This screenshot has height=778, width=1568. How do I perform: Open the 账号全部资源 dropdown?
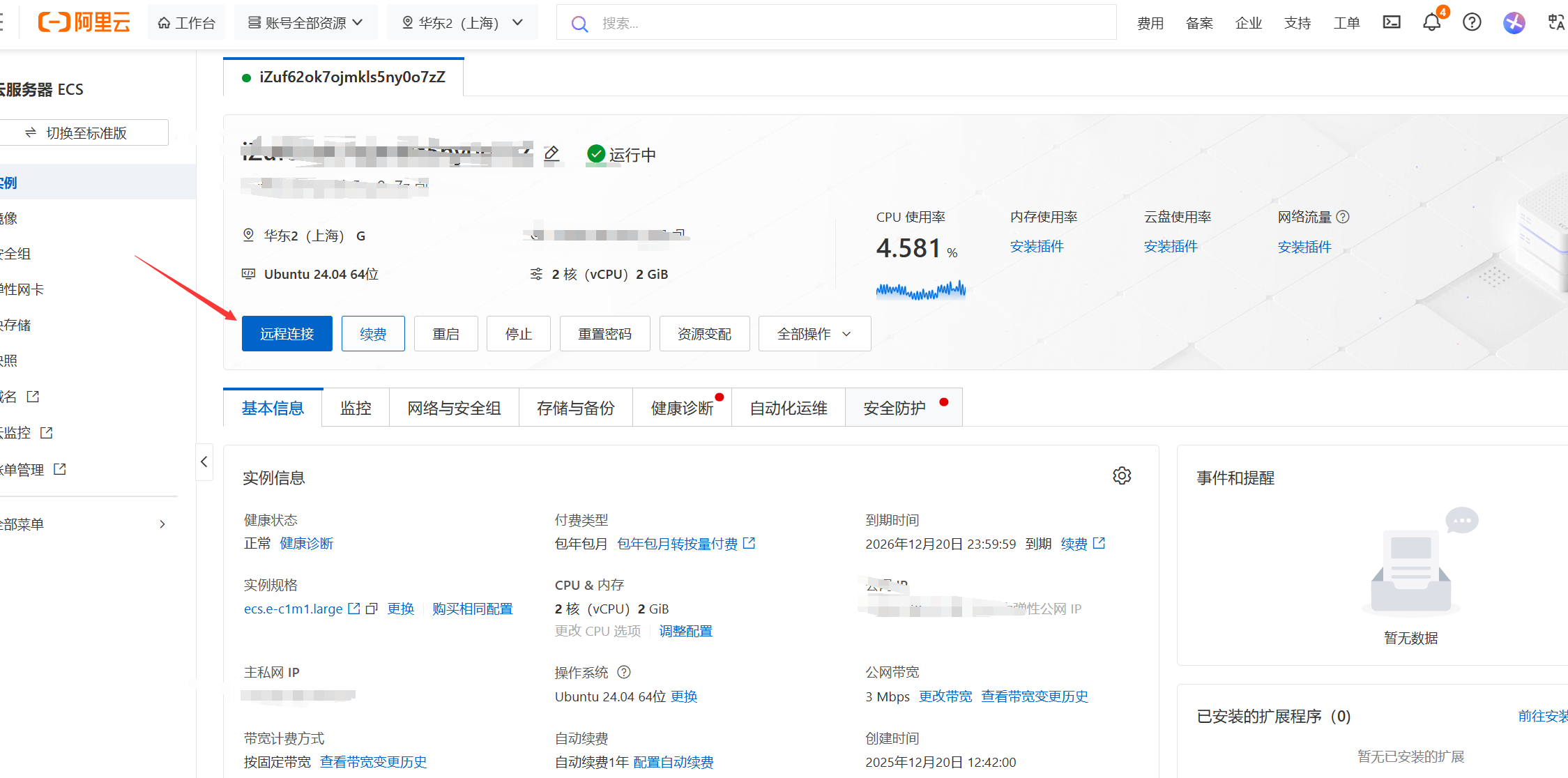point(305,22)
